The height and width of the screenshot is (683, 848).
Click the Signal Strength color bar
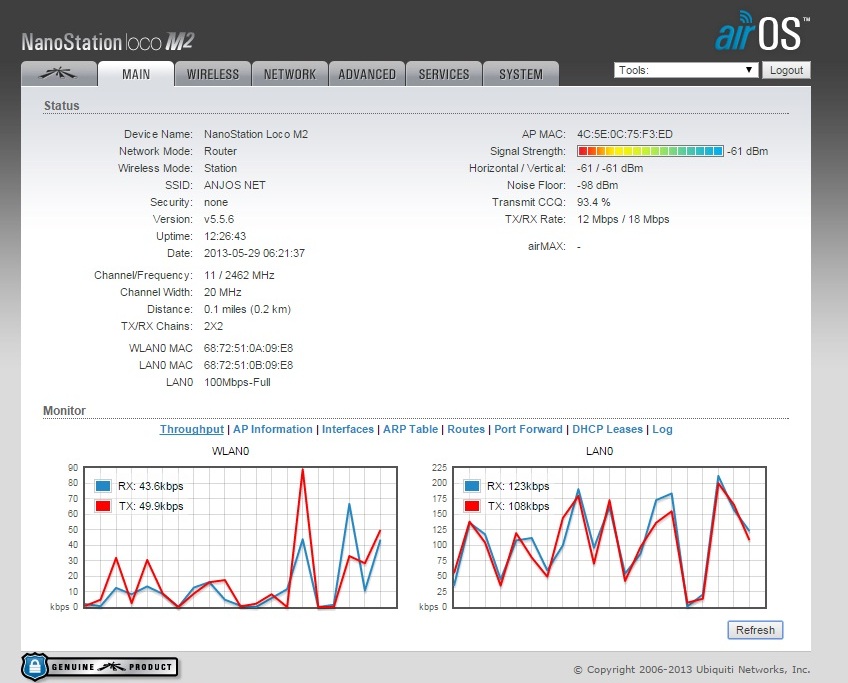tap(650, 151)
